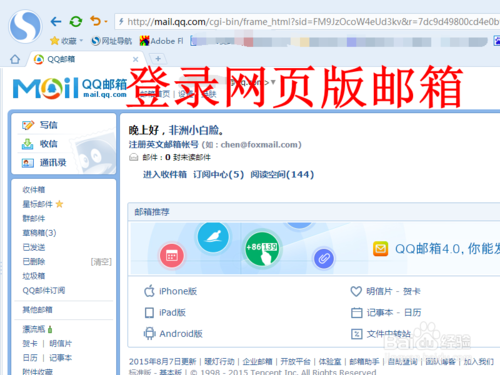Click 收信 to receive mail
Screen dimensions: 500x375
[x=49, y=144]
